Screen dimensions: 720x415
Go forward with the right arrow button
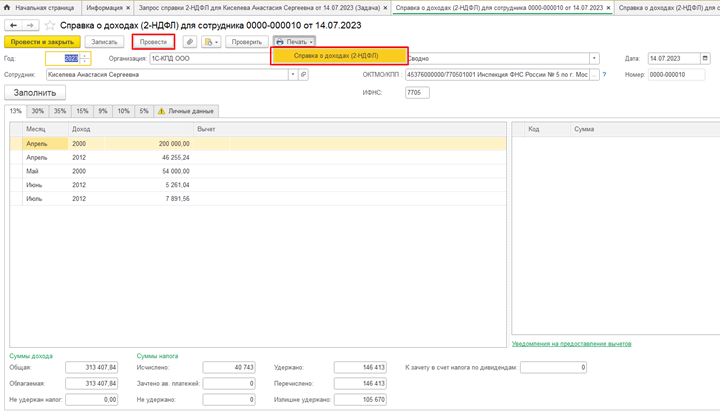click(30, 25)
